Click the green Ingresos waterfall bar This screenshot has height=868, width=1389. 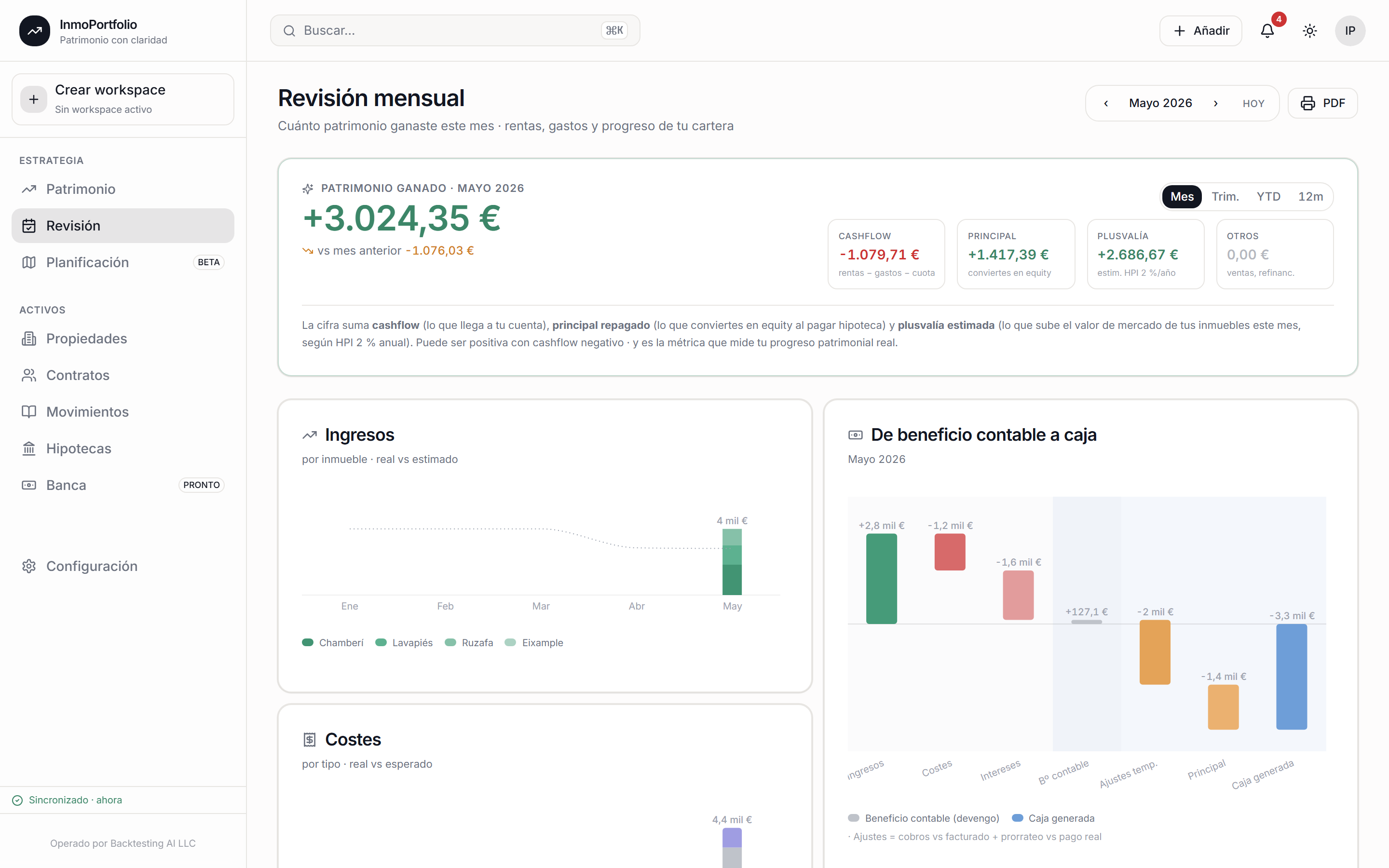click(x=881, y=579)
